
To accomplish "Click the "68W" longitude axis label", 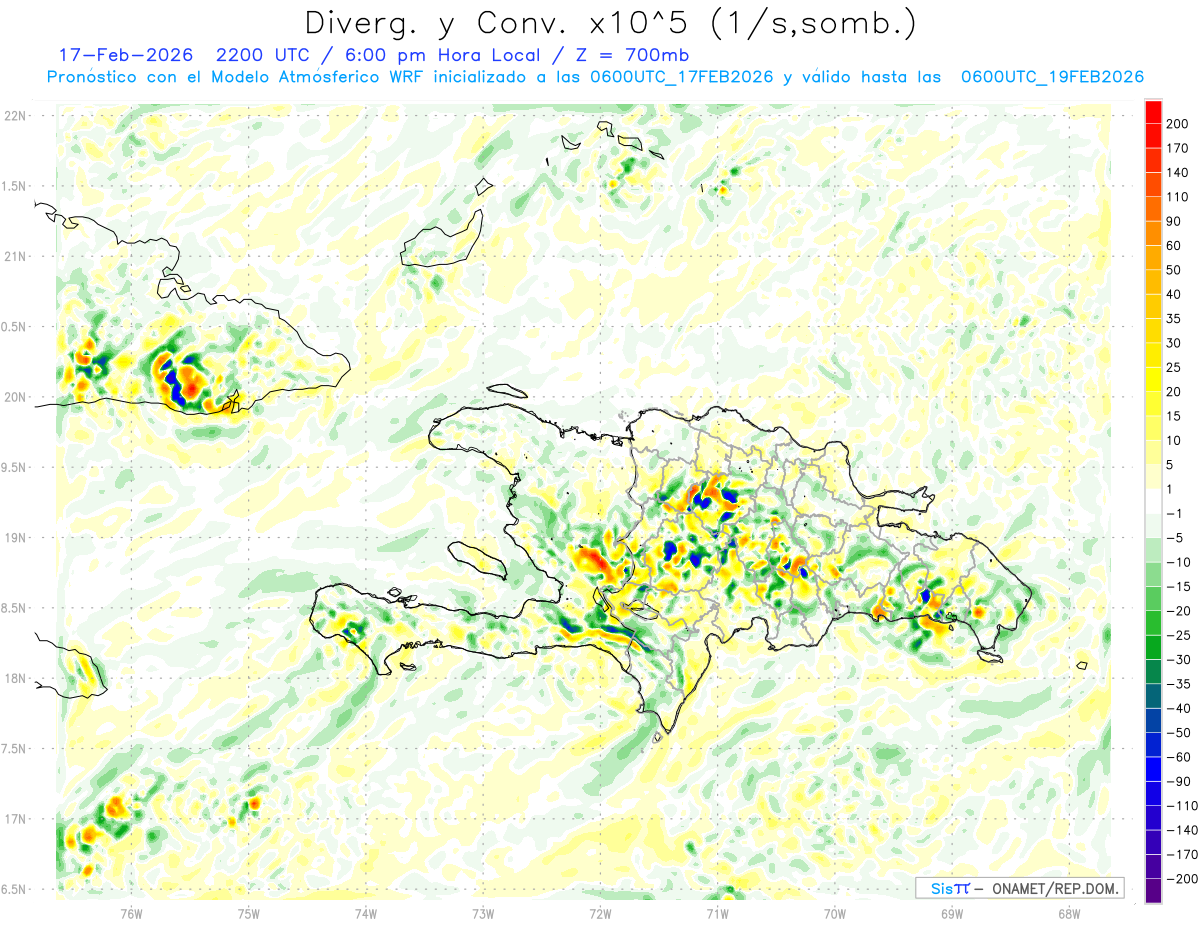I will (1069, 914).
